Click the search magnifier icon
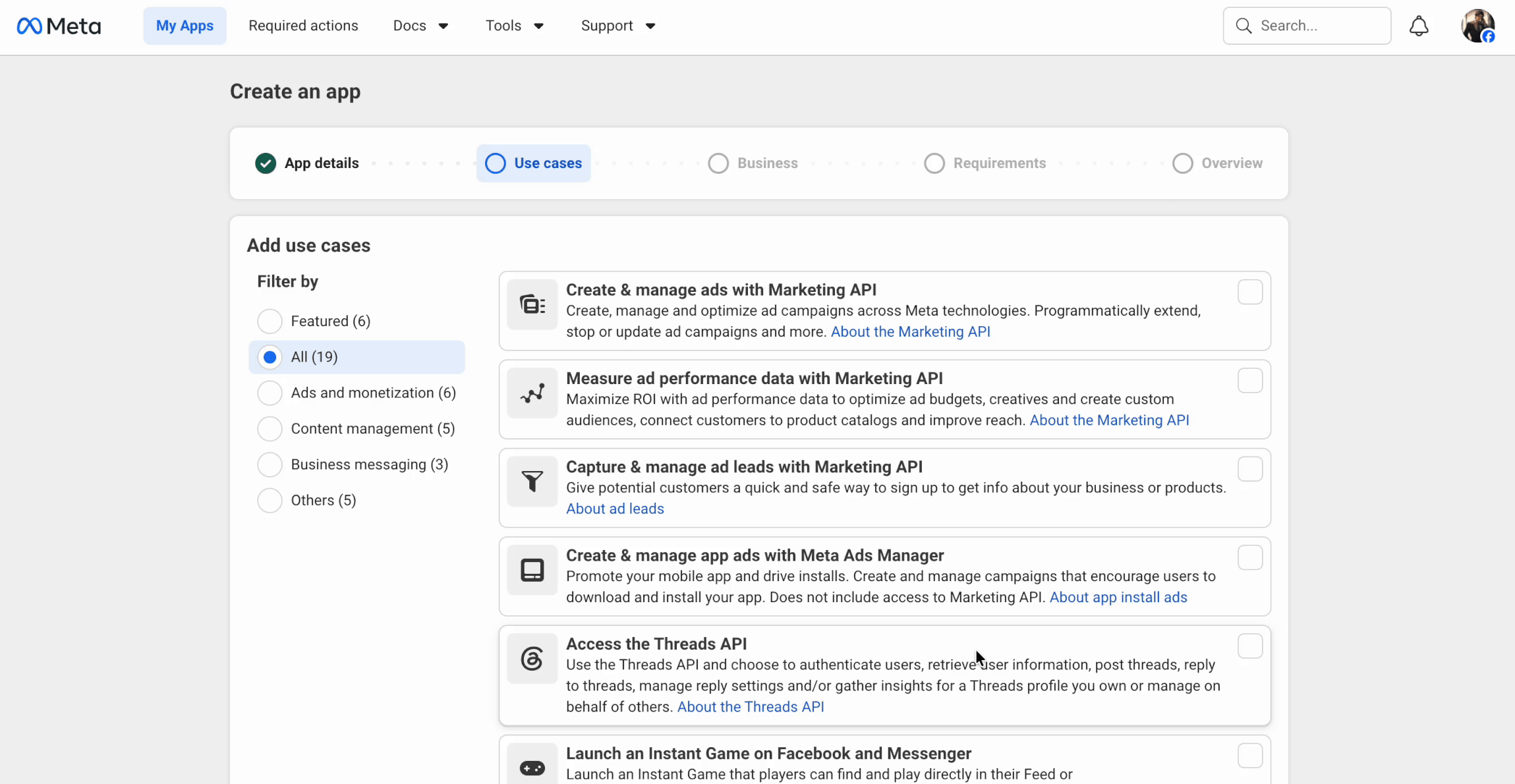The image size is (1515, 784). pyautogui.click(x=1243, y=26)
